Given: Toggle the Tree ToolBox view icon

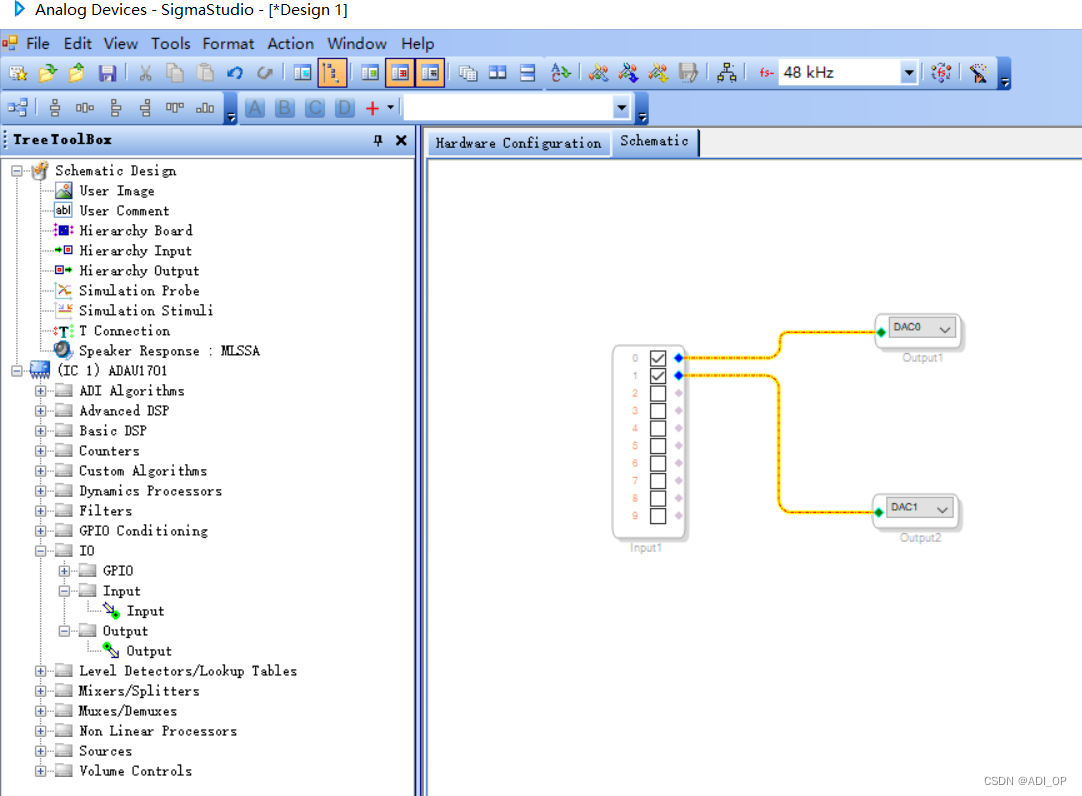Looking at the screenshot, I should click(x=332, y=72).
